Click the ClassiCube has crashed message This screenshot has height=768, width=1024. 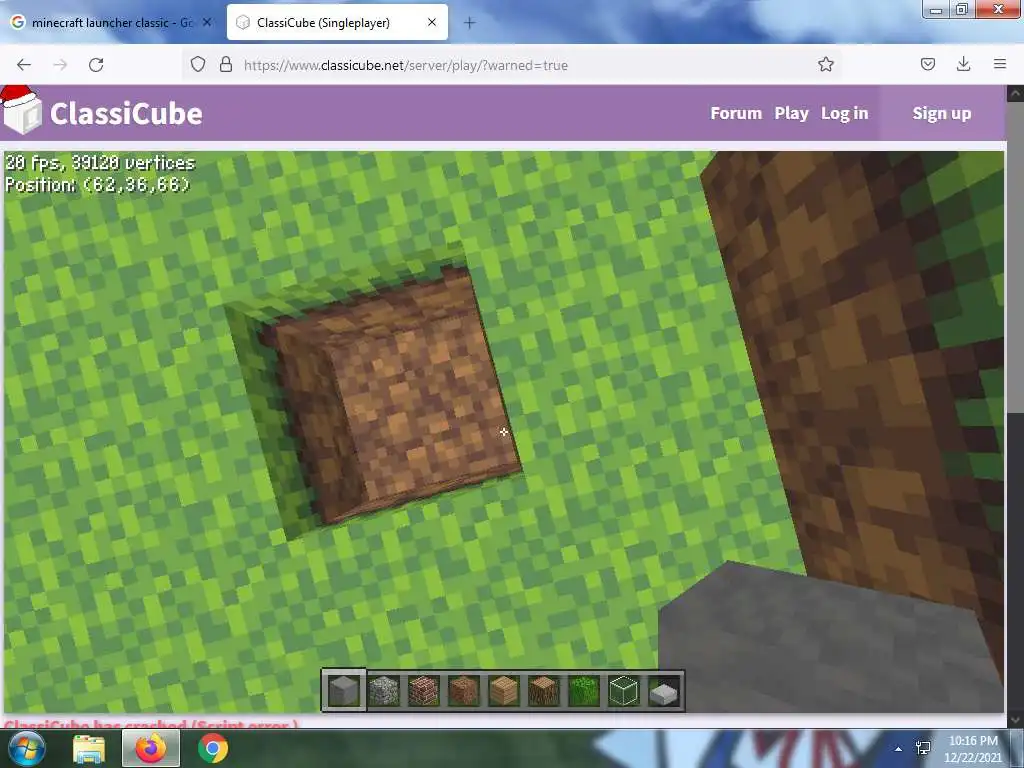coord(151,724)
